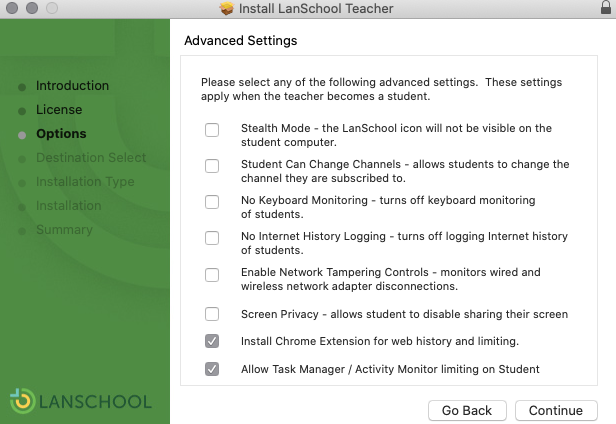Click the Continue button
This screenshot has width=616, height=424.
(556, 410)
